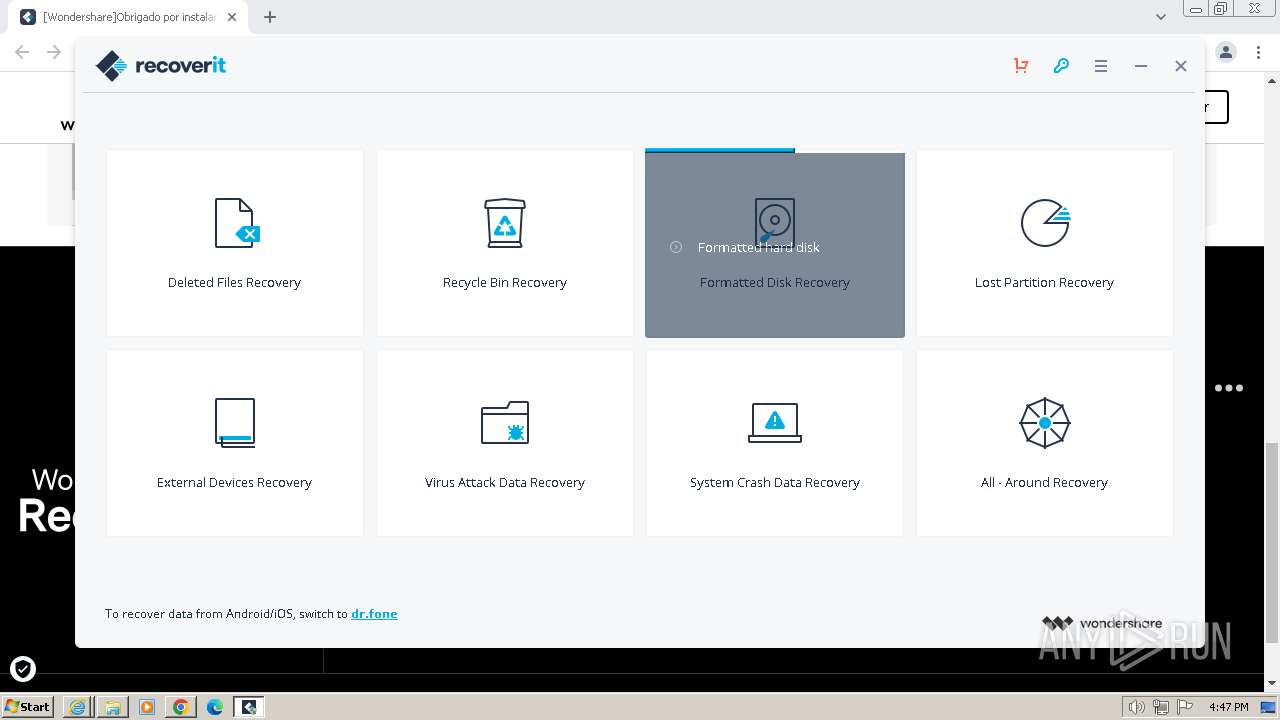Open the Windows Start menu
This screenshot has height=720, width=1280.
(x=27, y=706)
